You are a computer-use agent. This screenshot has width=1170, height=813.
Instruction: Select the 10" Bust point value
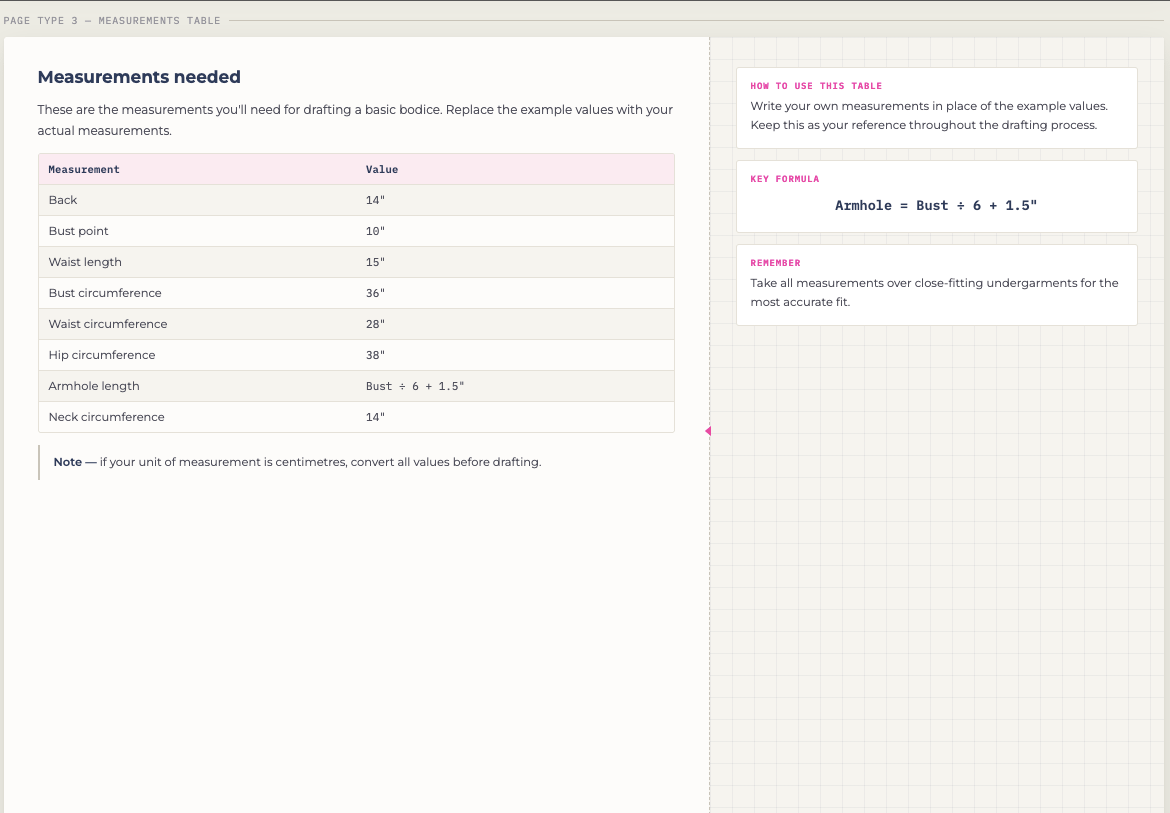pos(375,231)
